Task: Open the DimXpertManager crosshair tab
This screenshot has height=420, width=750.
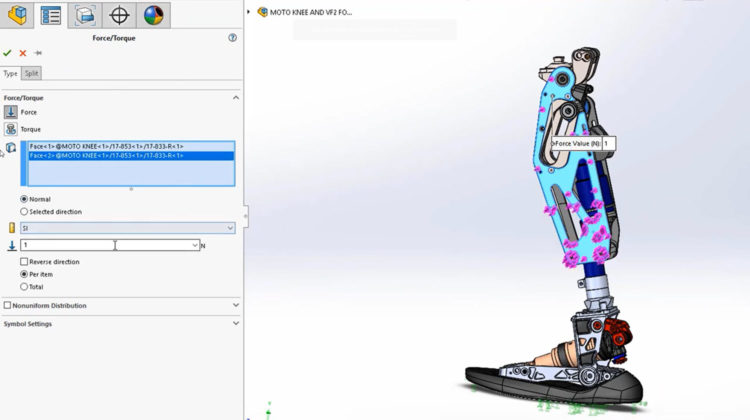Action: (x=119, y=15)
